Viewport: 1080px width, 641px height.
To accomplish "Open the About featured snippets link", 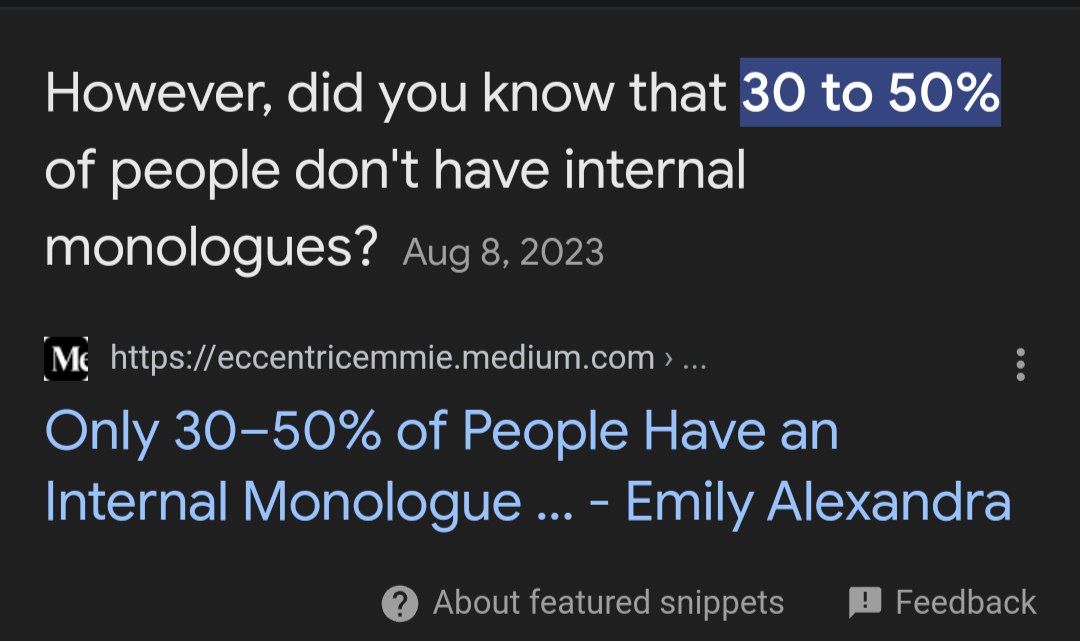I will (608, 603).
